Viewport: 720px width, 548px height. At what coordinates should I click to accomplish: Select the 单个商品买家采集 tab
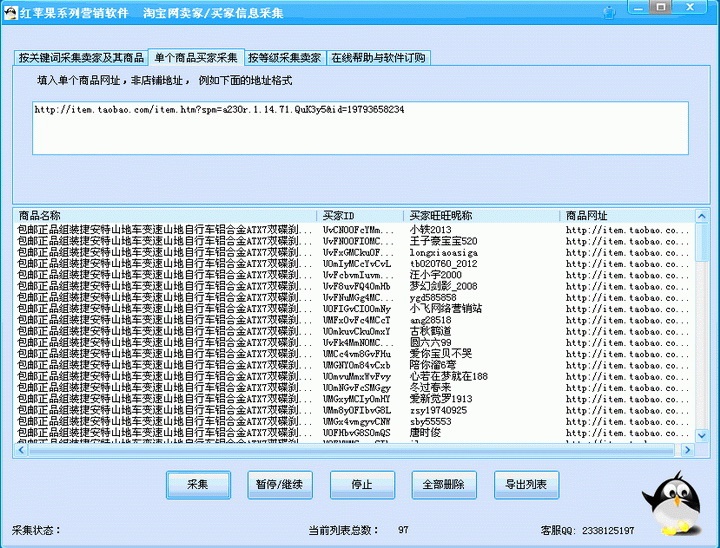pos(196,57)
